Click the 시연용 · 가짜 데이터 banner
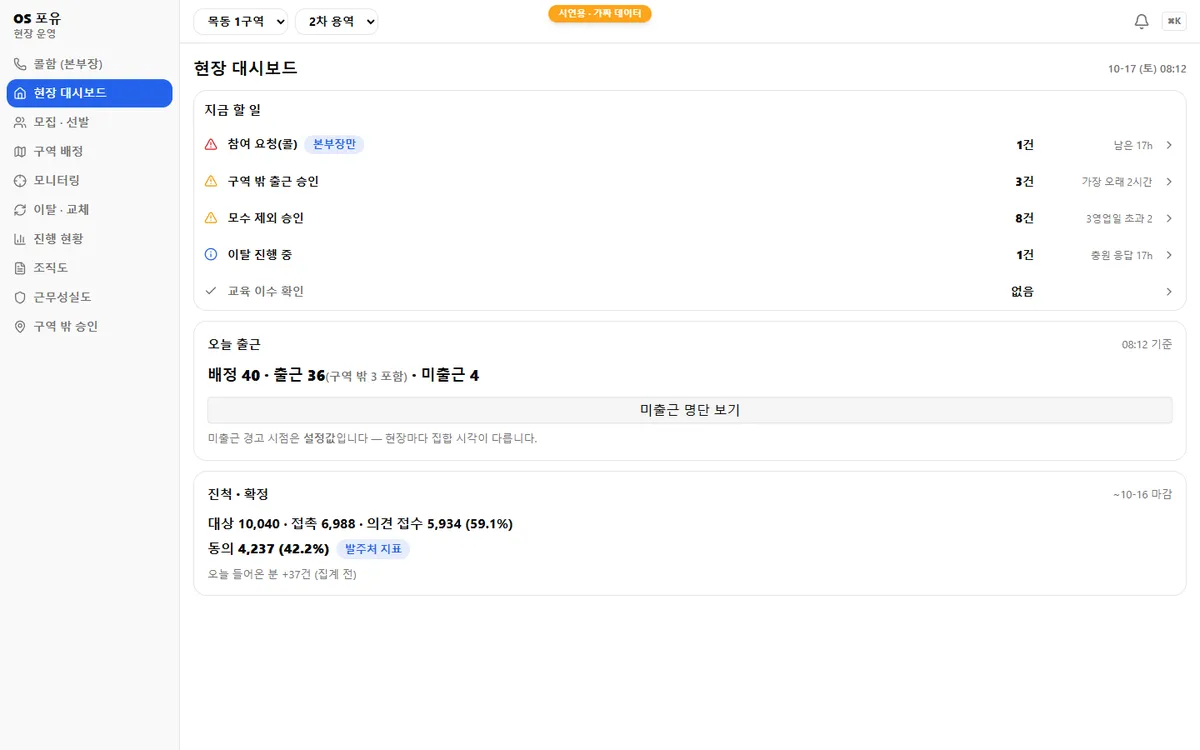 tap(600, 14)
